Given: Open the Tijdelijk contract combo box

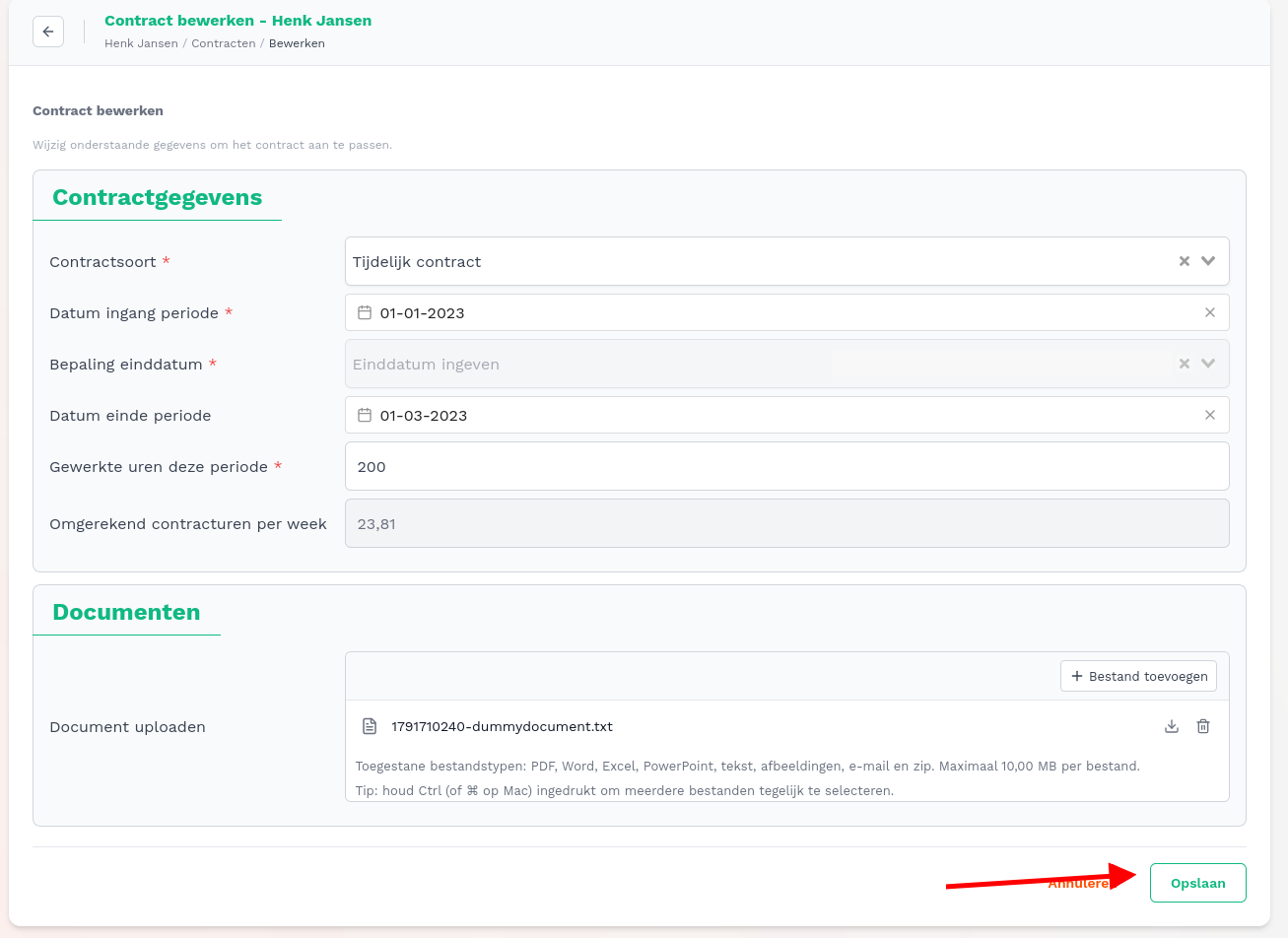Looking at the screenshot, I should [x=786, y=261].
